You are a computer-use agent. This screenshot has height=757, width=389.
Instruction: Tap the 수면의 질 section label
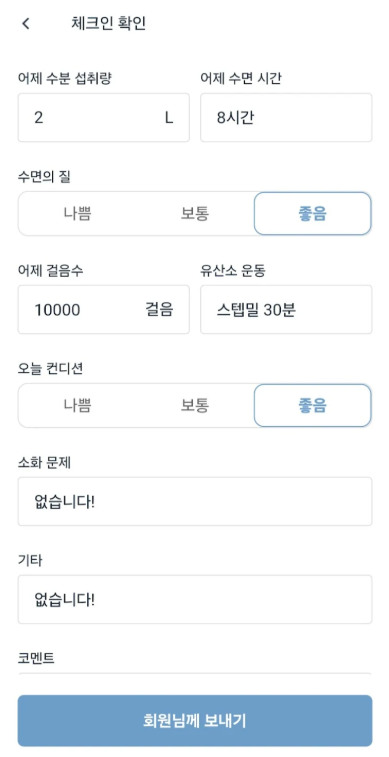(44, 178)
